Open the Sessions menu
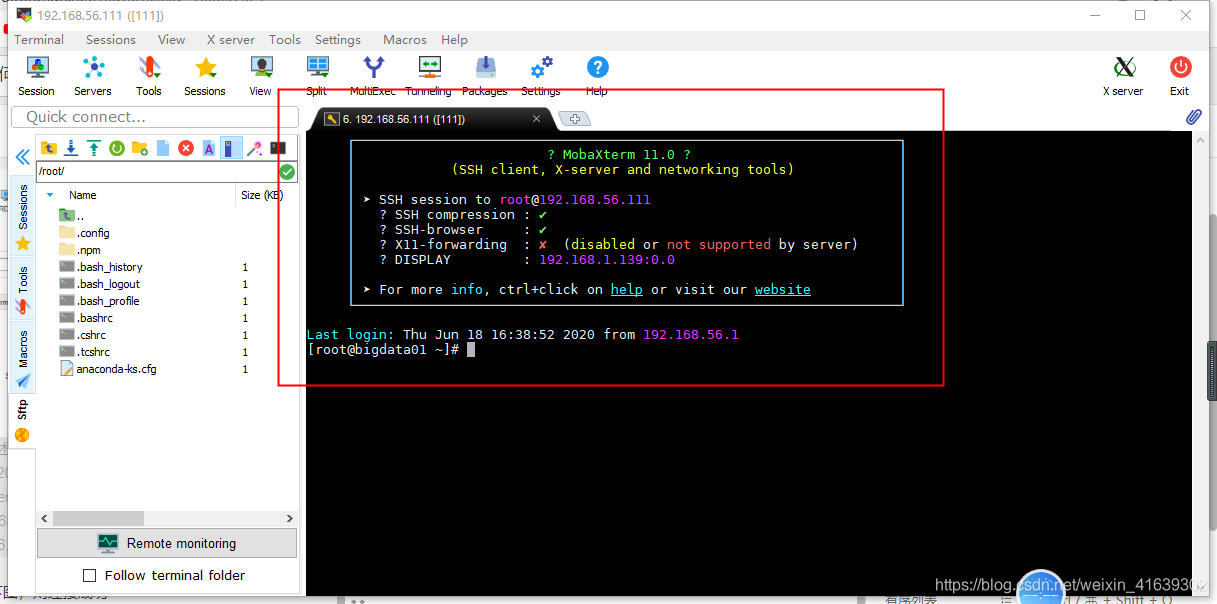 [110, 39]
